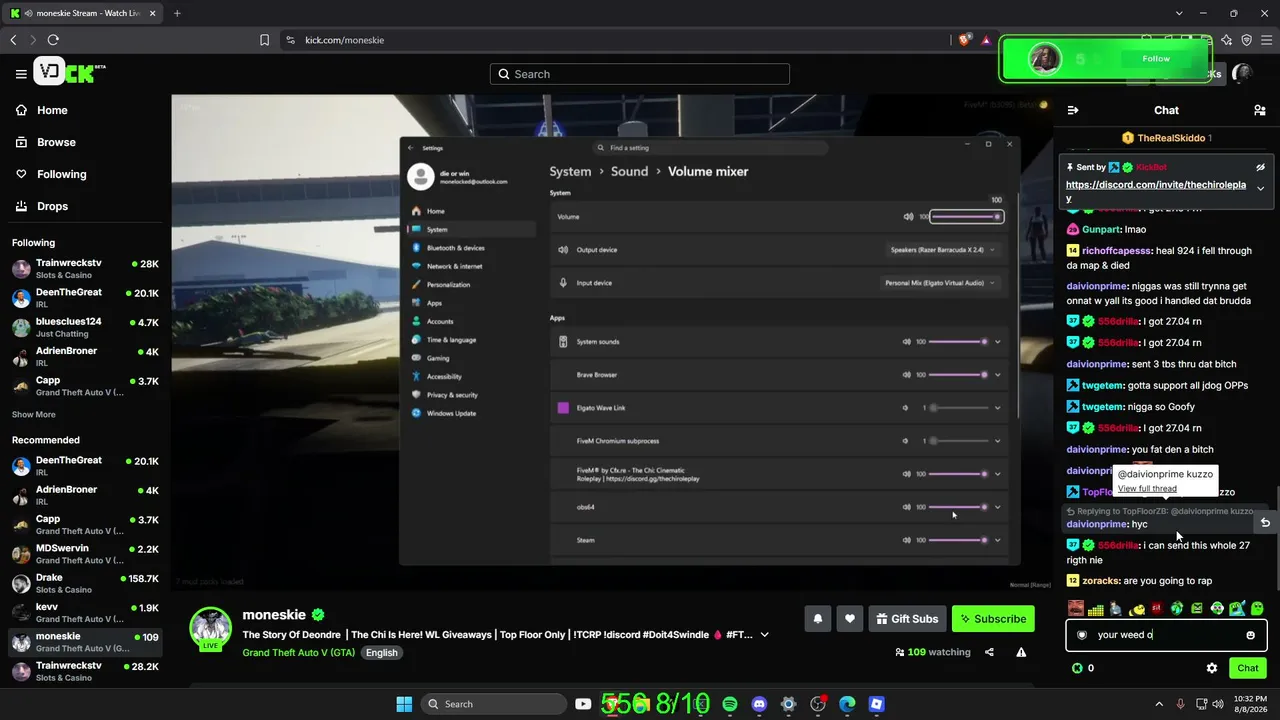Viewport: 1280px width, 720px height.
Task: Open Spotify from the taskbar
Action: point(730,704)
